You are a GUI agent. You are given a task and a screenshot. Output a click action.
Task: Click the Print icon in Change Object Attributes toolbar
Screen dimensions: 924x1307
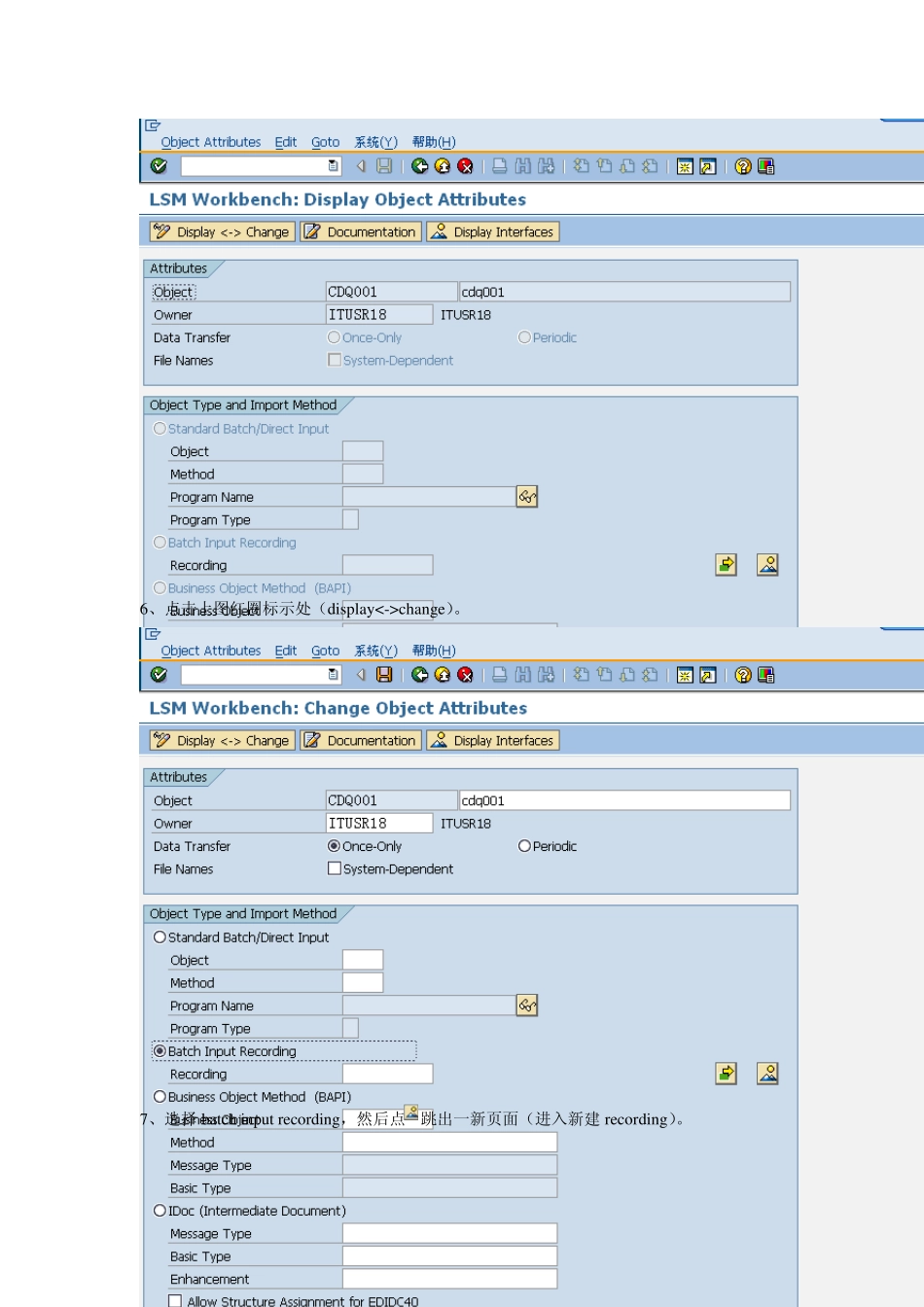pos(499,675)
